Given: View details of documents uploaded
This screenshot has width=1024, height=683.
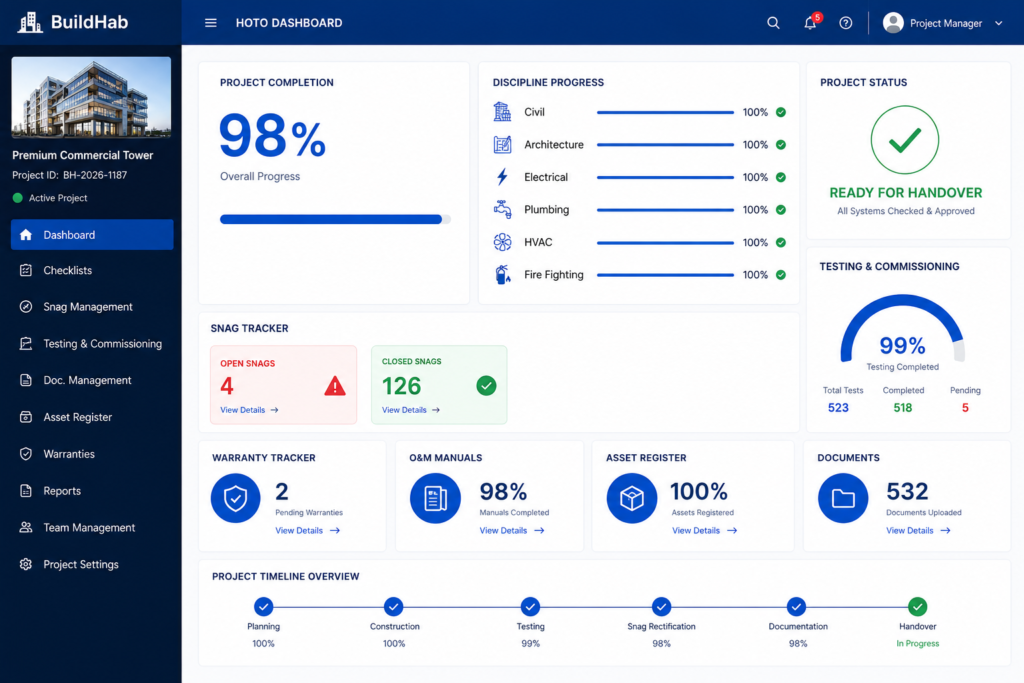Looking at the screenshot, I should [x=918, y=531].
